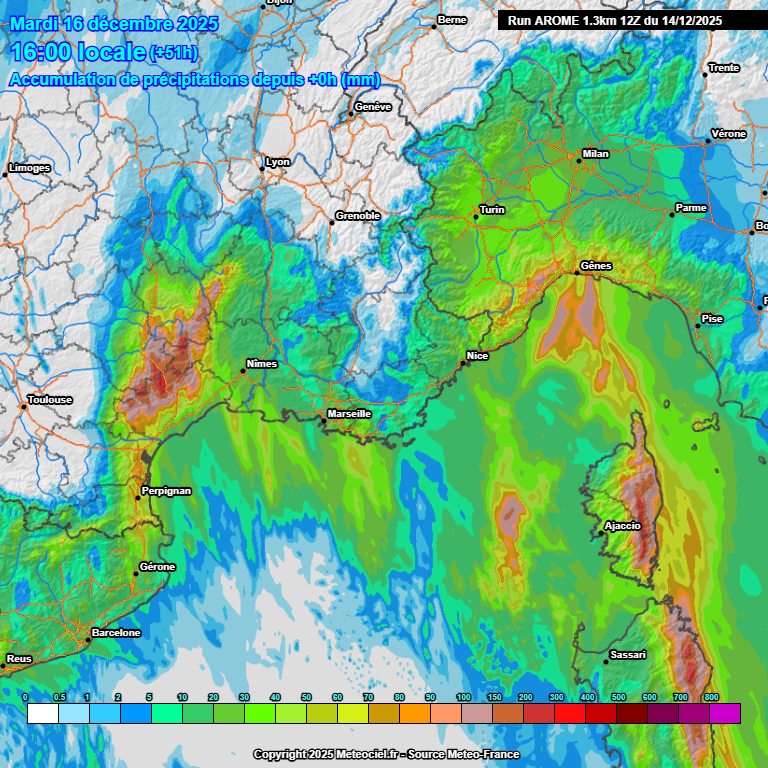Select the Sassari city label
This screenshot has width=768, height=768.
628,655
